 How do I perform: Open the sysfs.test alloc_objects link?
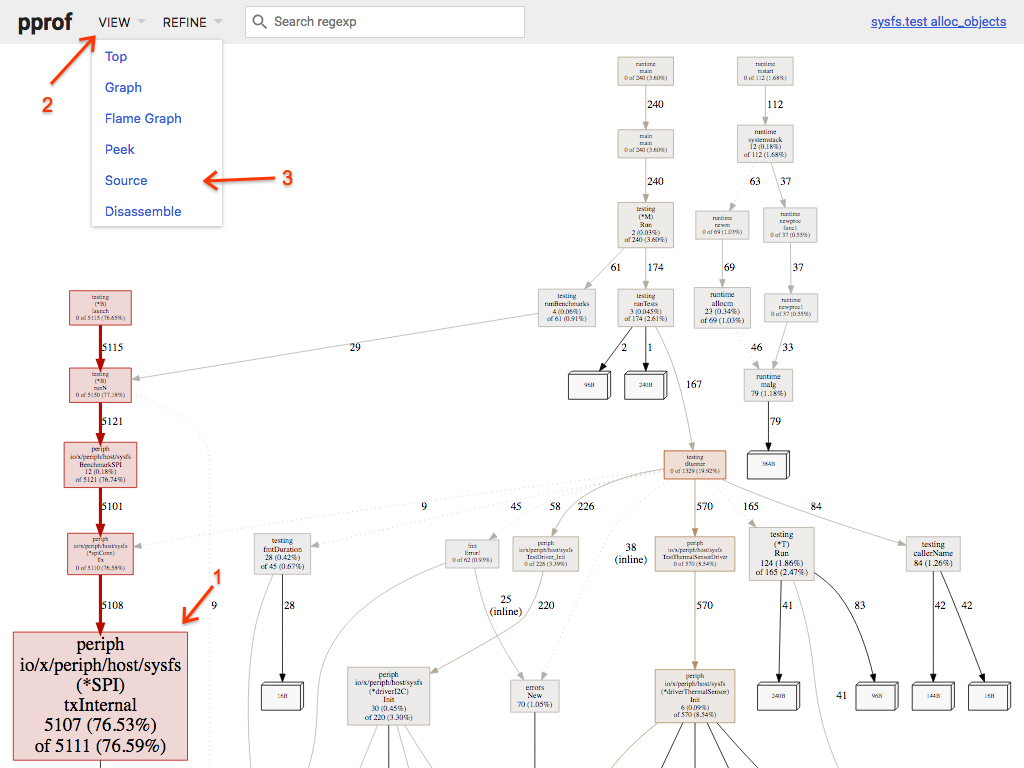click(938, 22)
